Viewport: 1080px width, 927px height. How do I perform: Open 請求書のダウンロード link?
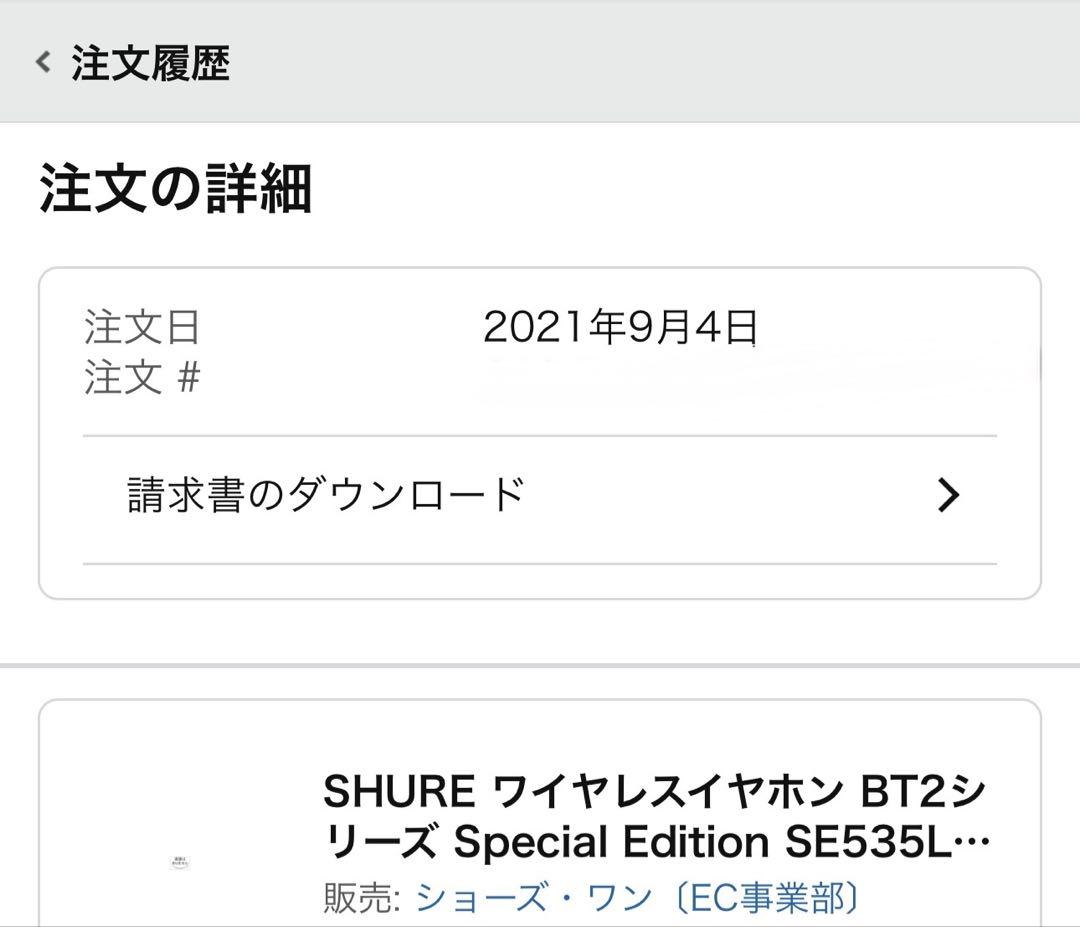click(322, 491)
